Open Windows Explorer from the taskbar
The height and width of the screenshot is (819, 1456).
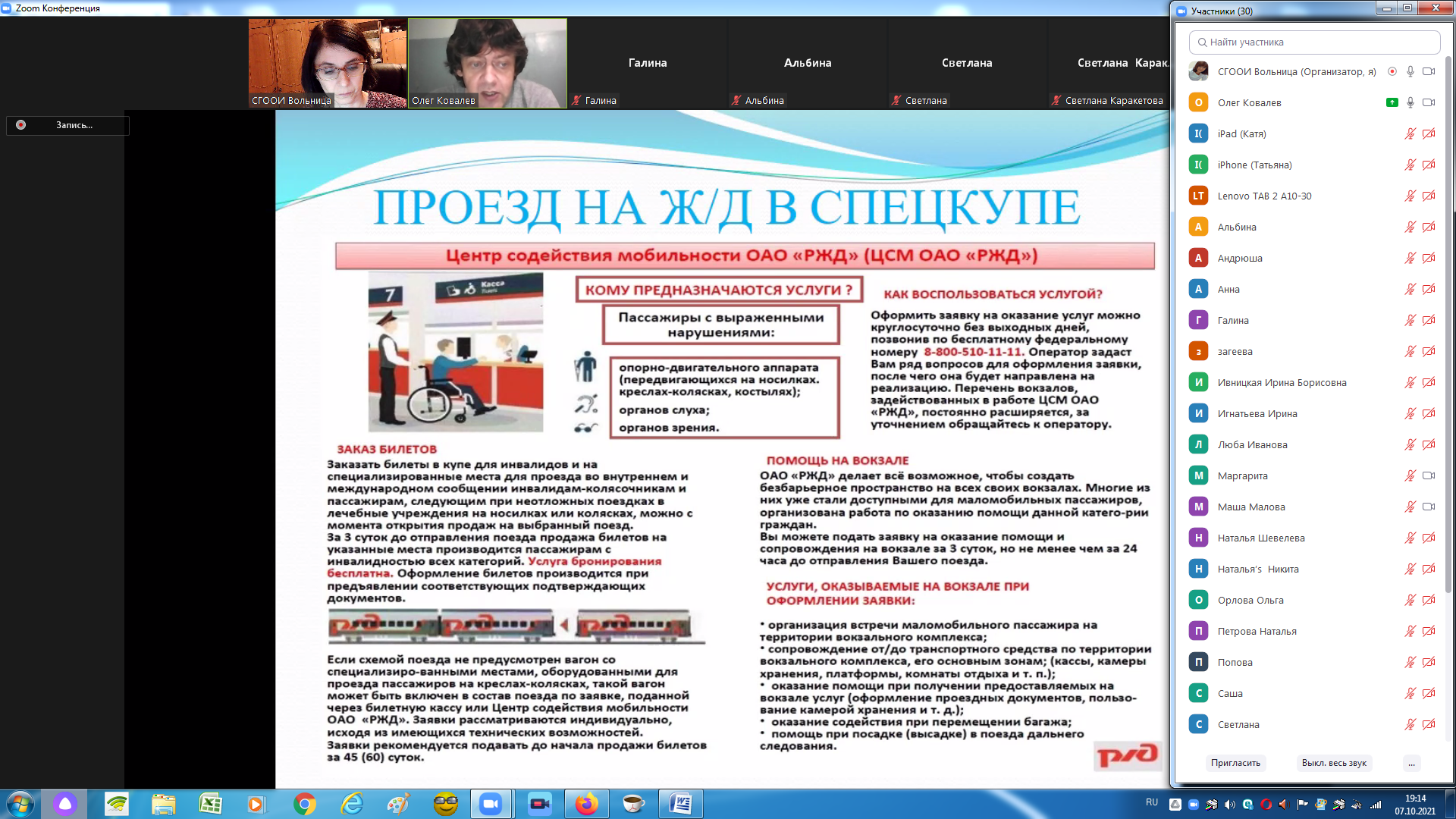(163, 804)
